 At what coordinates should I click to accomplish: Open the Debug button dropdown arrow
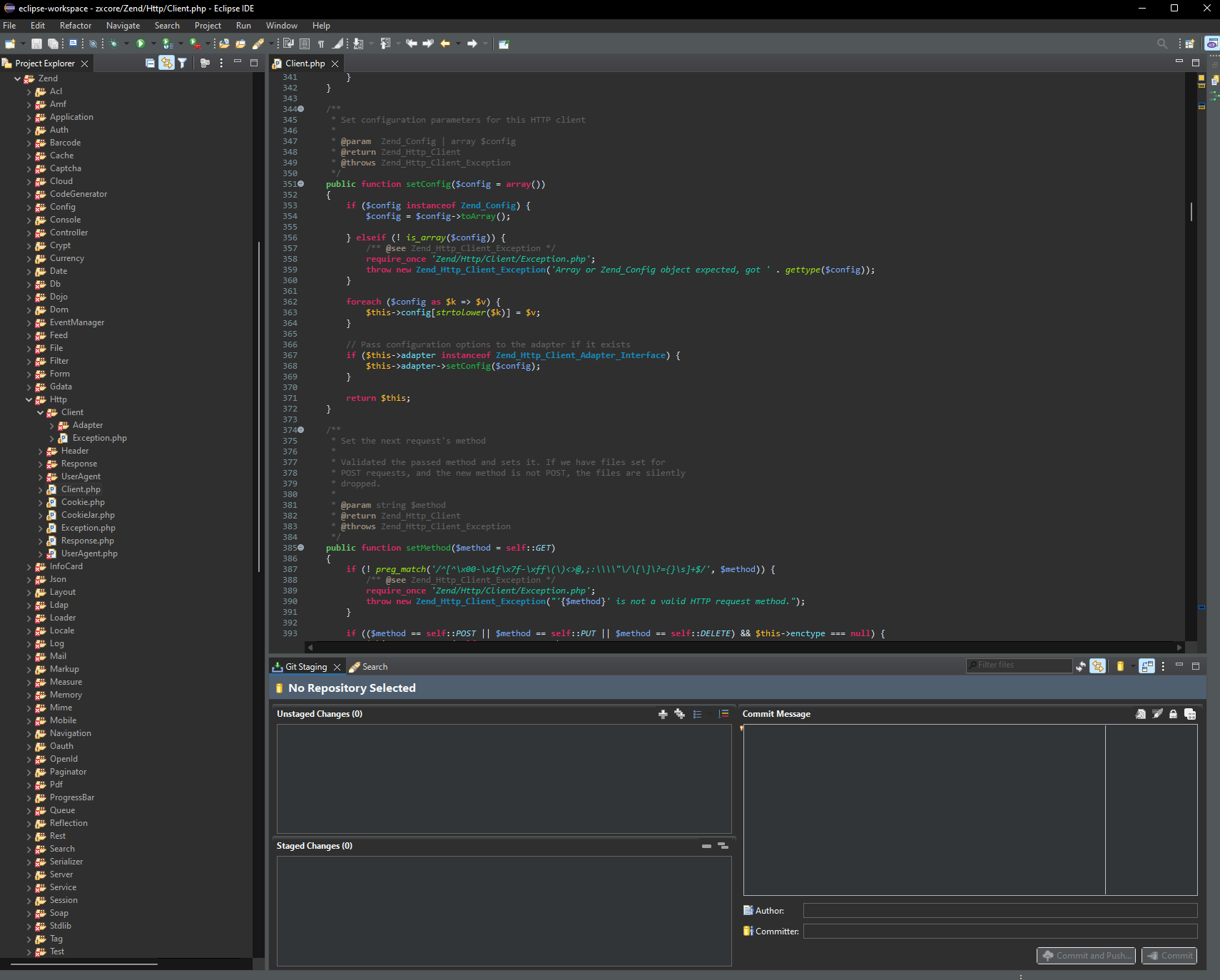click(x=126, y=44)
